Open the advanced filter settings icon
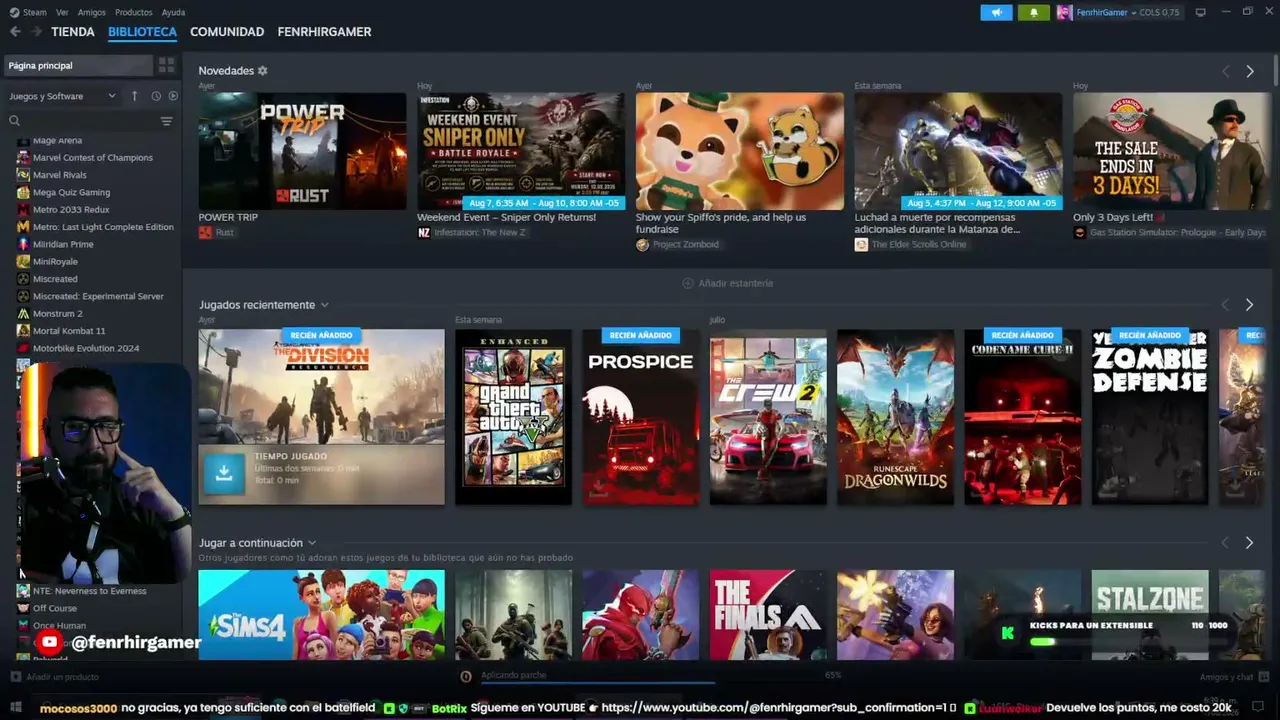Screen dimensions: 1280x720 click(x=166, y=121)
